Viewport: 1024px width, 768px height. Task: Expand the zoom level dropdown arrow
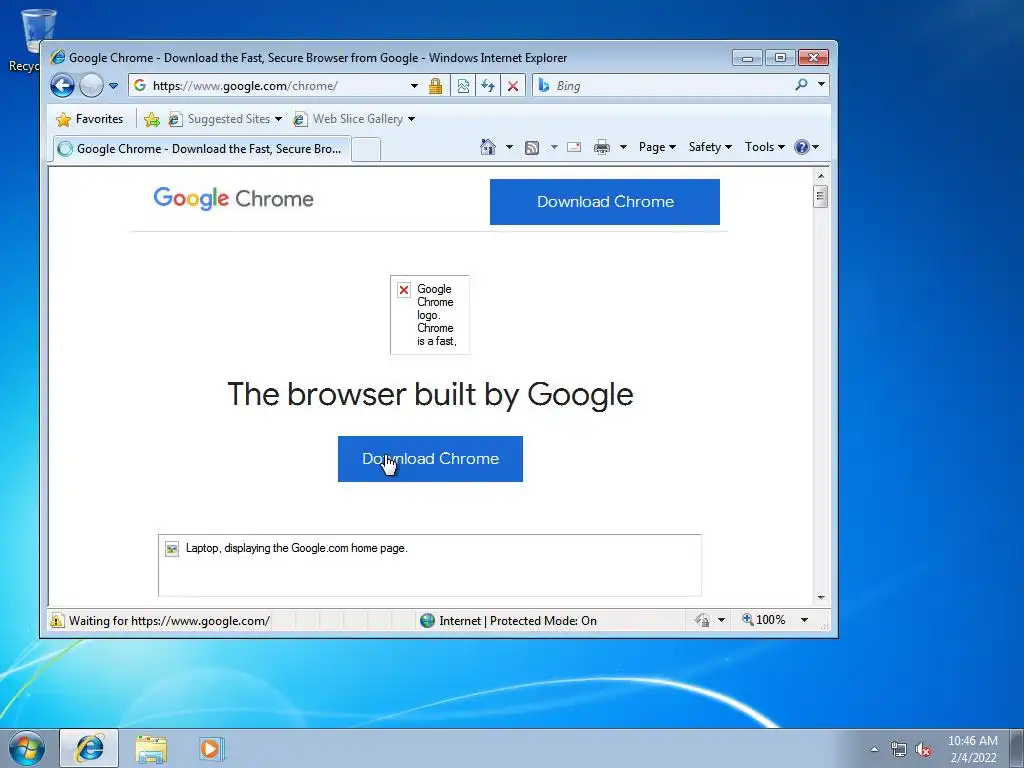point(805,620)
